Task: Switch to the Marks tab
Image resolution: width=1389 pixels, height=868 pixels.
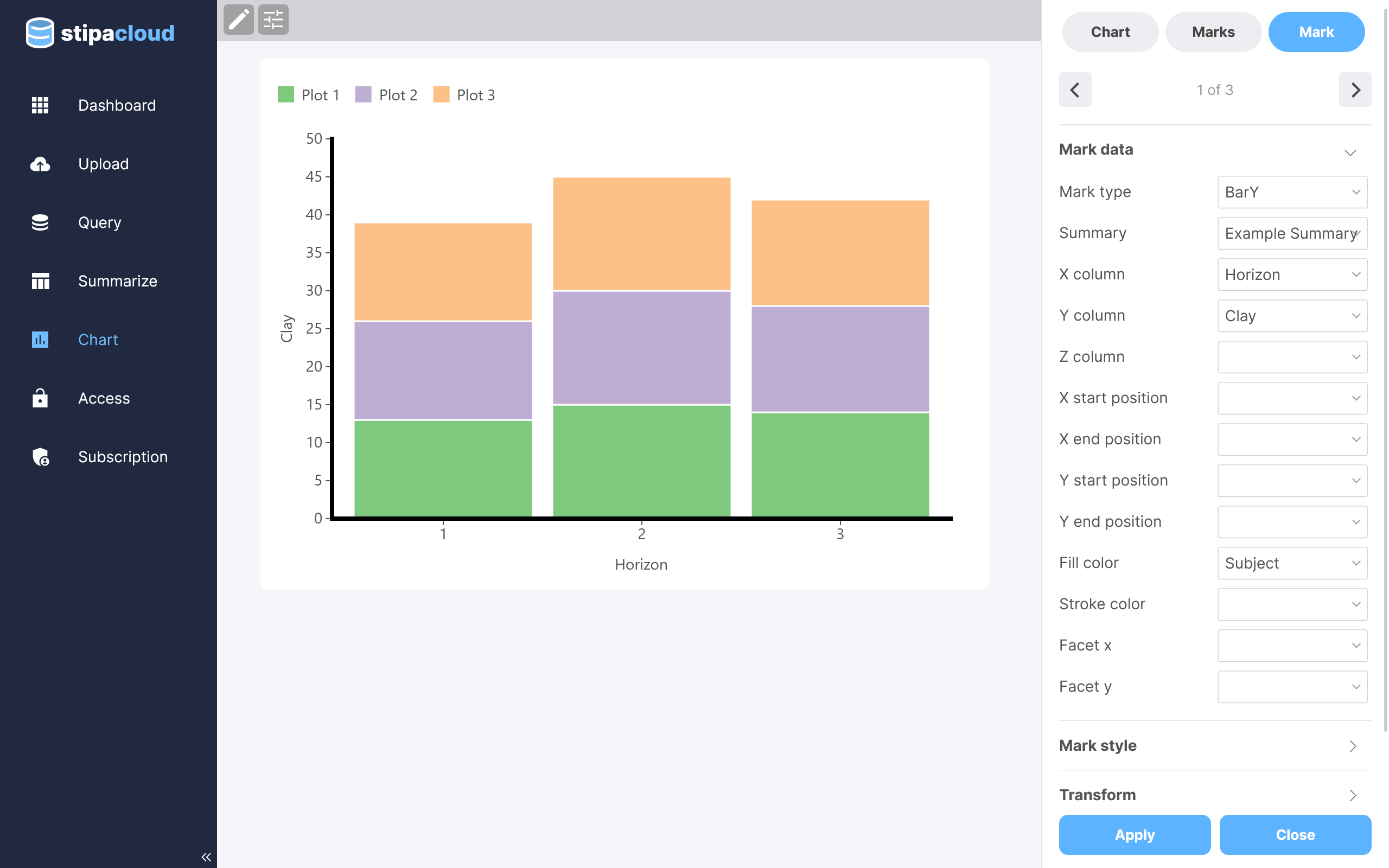Action: [x=1213, y=32]
